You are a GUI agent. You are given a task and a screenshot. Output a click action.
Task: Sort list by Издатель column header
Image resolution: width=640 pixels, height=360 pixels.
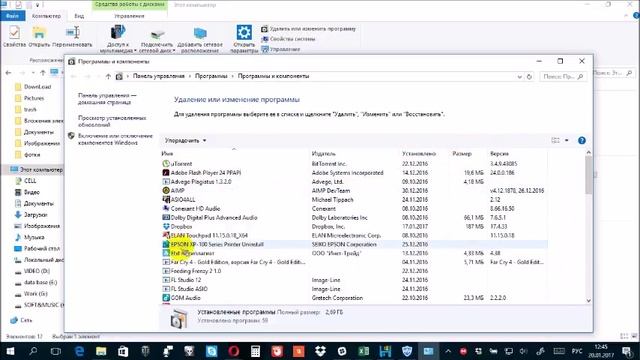point(323,154)
